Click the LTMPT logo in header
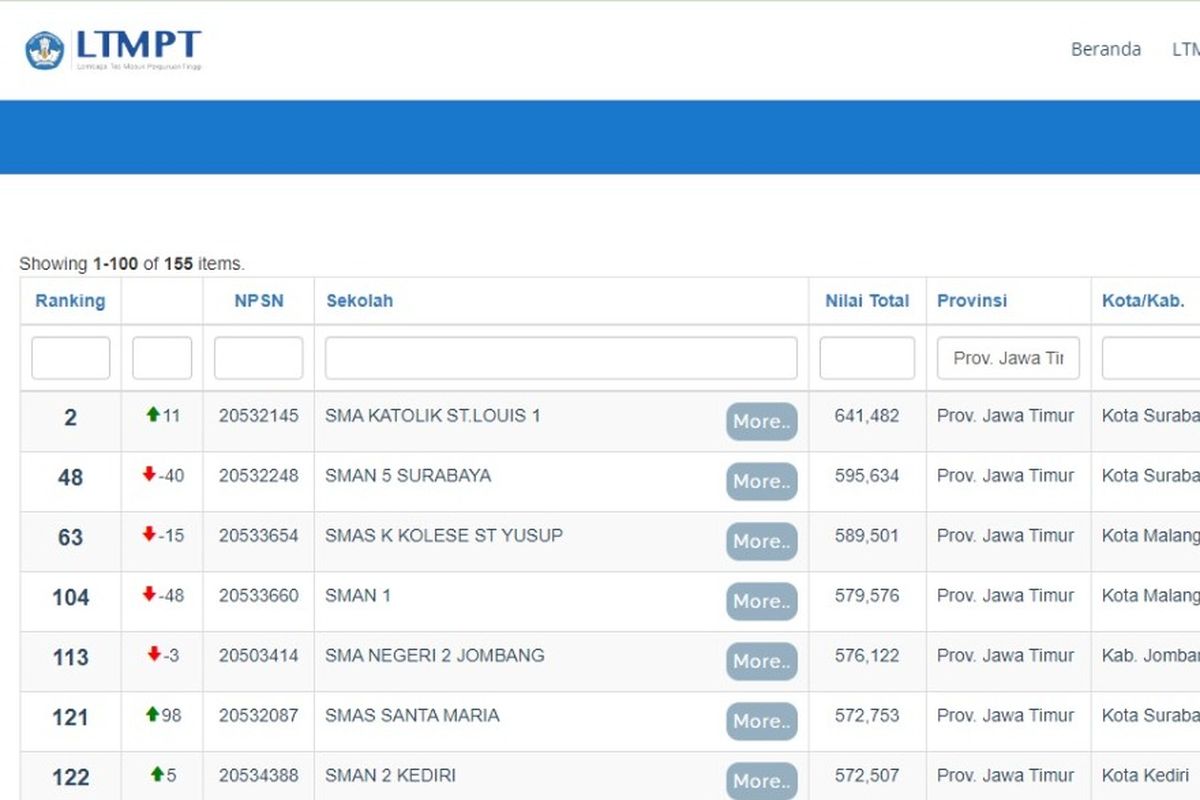1200x800 pixels. pyautogui.click(x=113, y=49)
